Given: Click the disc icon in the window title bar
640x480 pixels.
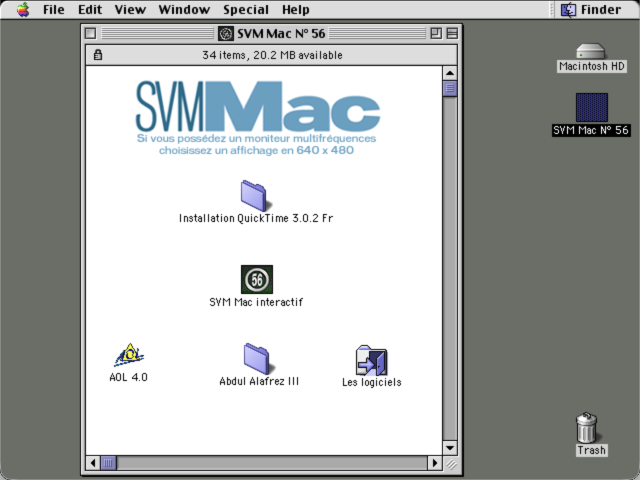Looking at the screenshot, I should click(226, 33).
